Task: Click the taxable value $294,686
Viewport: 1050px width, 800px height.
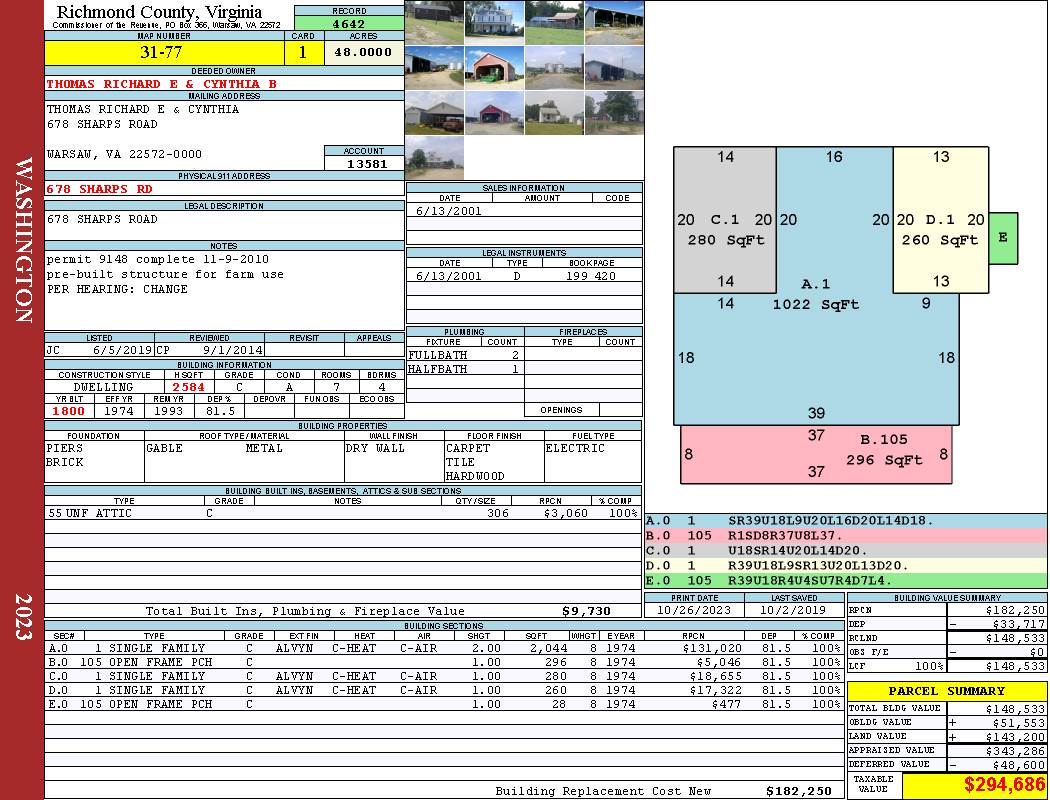Action: [1004, 784]
